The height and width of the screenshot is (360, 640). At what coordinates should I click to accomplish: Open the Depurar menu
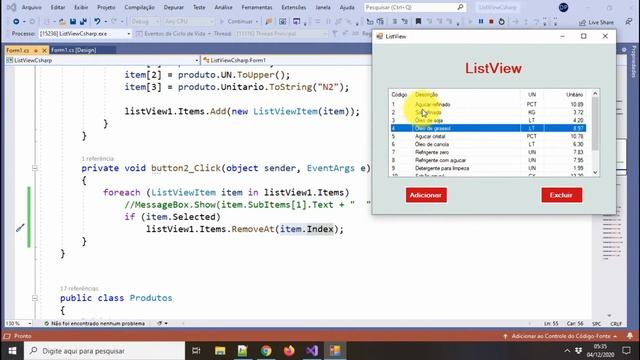[x=173, y=7]
